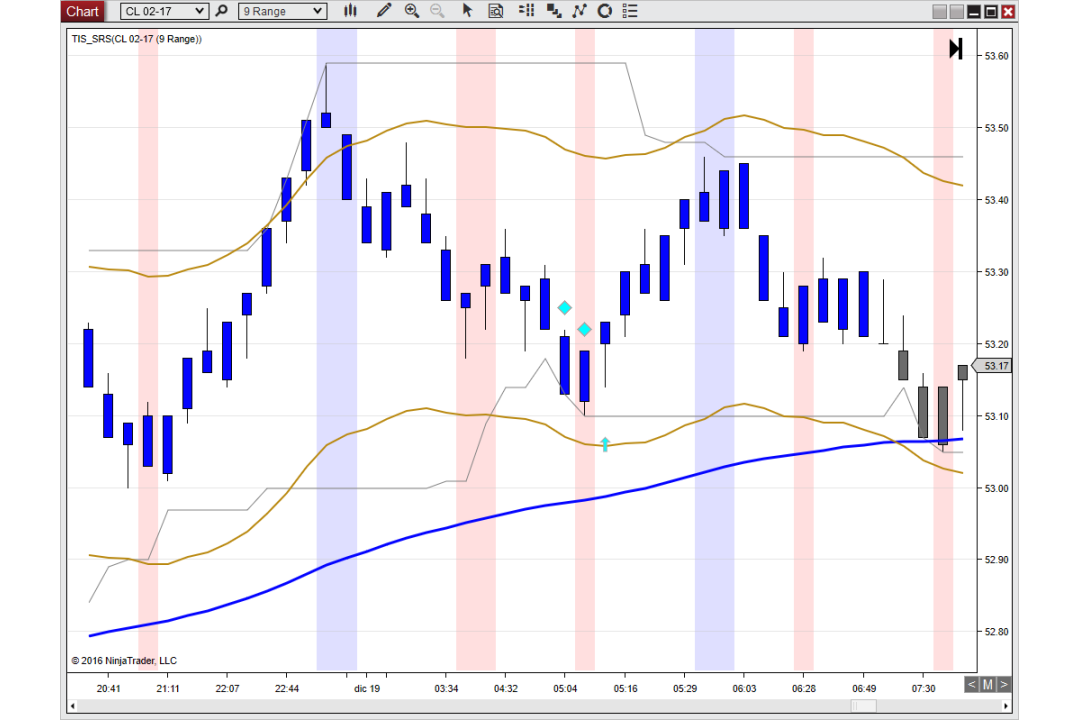The height and width of the screenshot is (720, 1080).
Task: Click horizontal scrollbar left arrow
Action: point(72,706)
